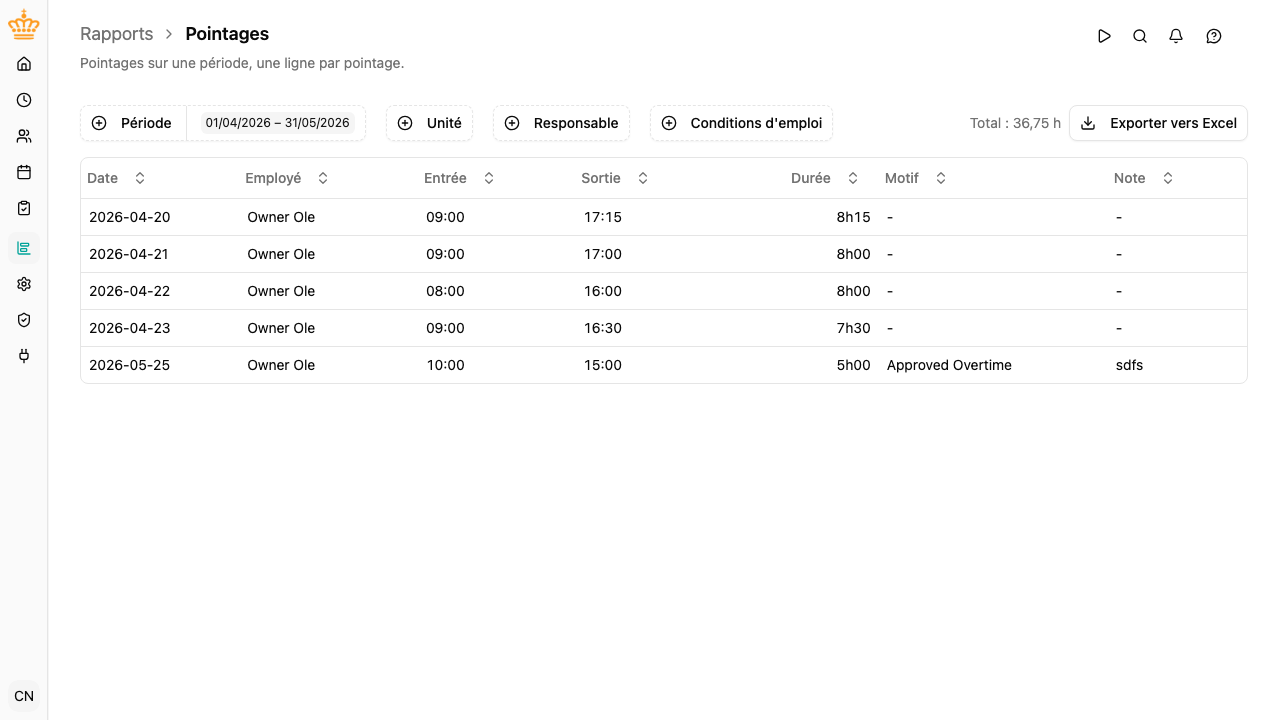Sort table by Durée column

point(825,178)
